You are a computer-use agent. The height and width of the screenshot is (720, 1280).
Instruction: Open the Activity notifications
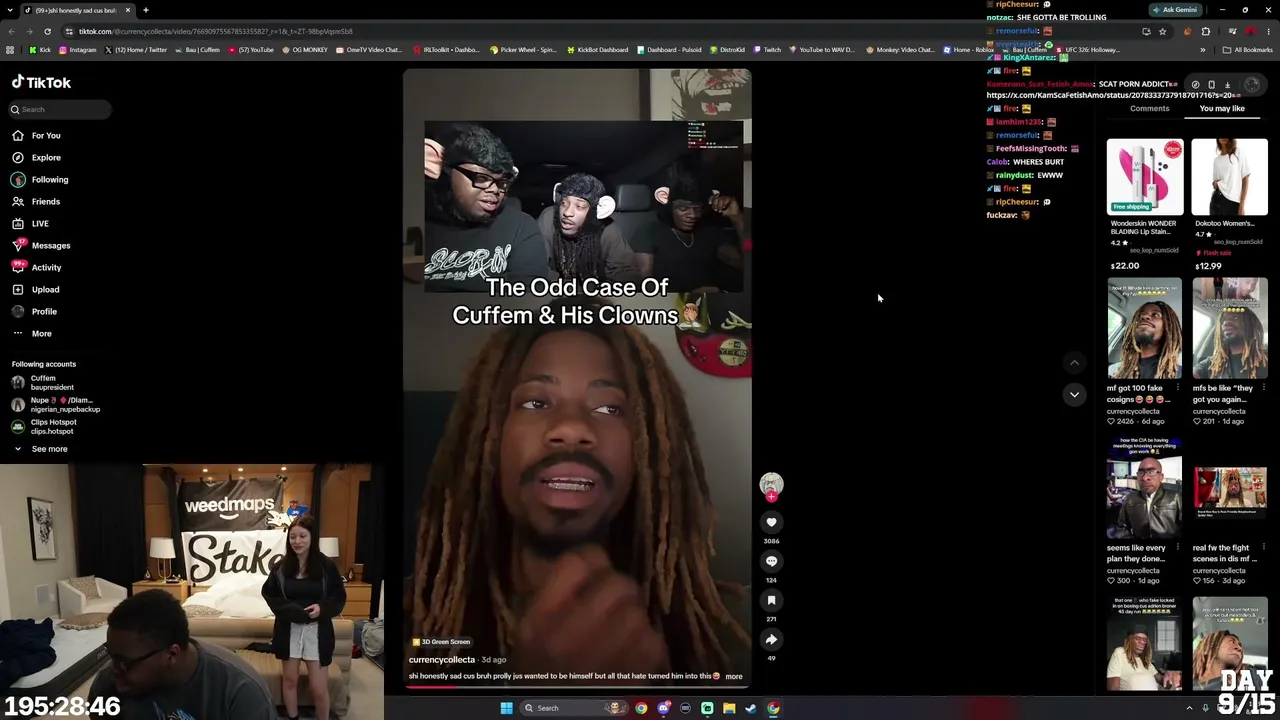pos(37,267)
